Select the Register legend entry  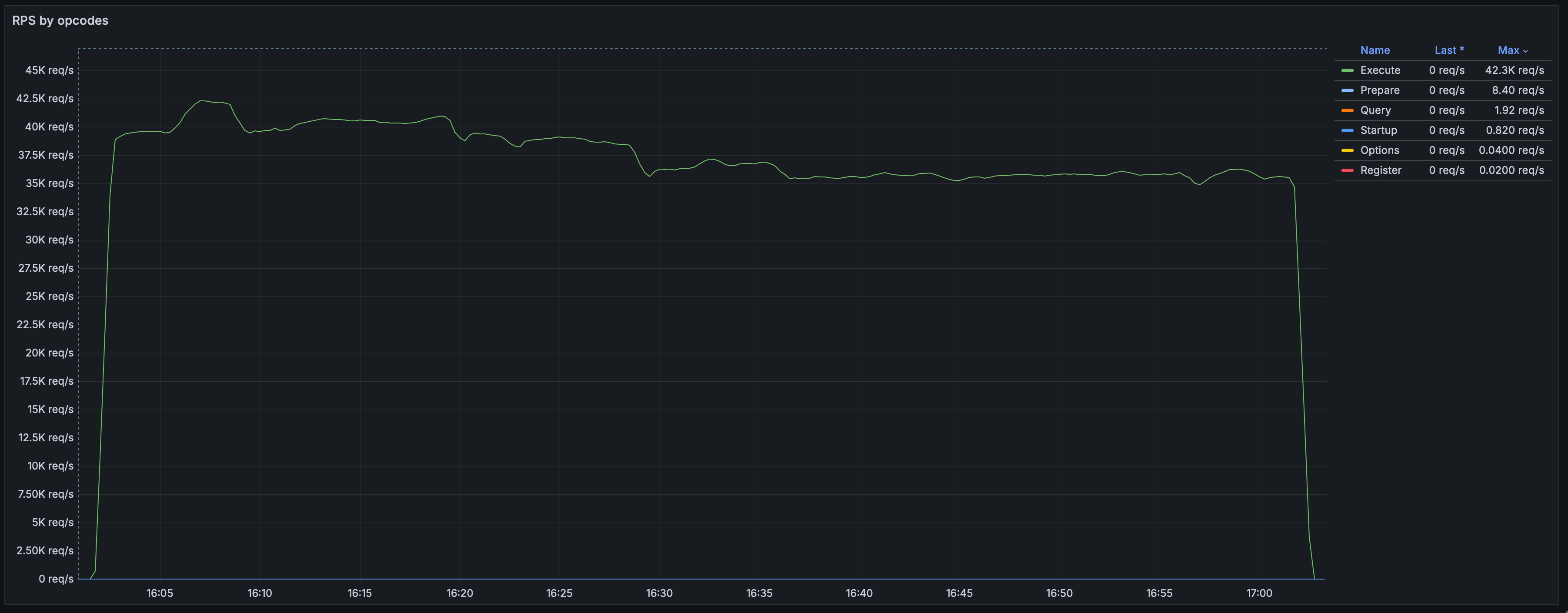tap(1381, 170)
